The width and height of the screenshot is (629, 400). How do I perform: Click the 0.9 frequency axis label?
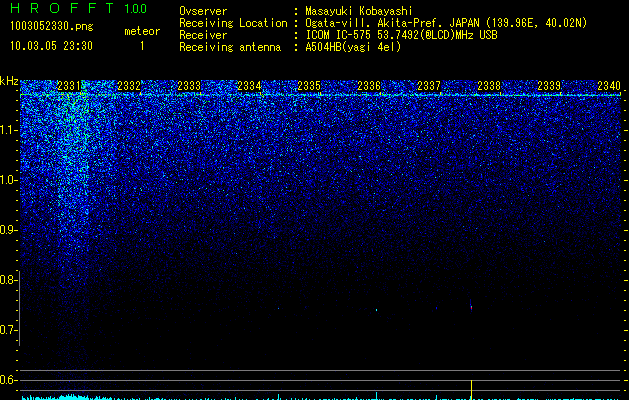(x=8, y=230)
